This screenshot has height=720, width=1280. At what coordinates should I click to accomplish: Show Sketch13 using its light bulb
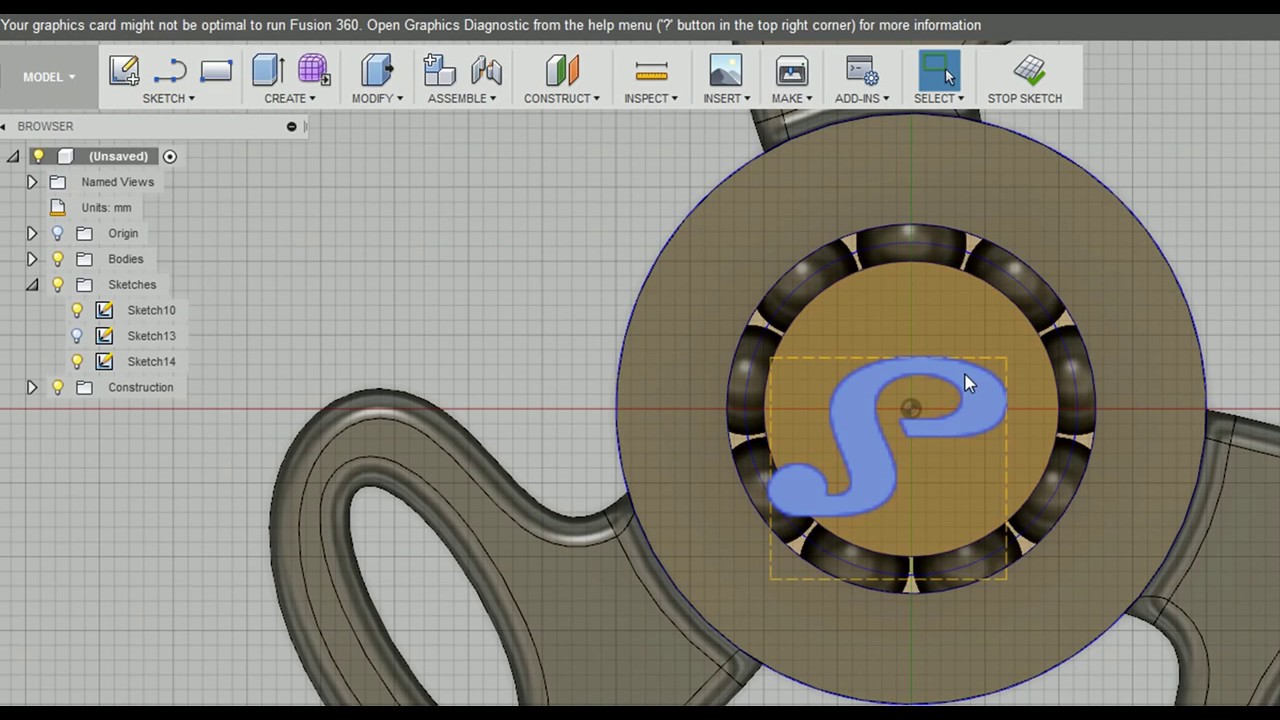[77, 336]
